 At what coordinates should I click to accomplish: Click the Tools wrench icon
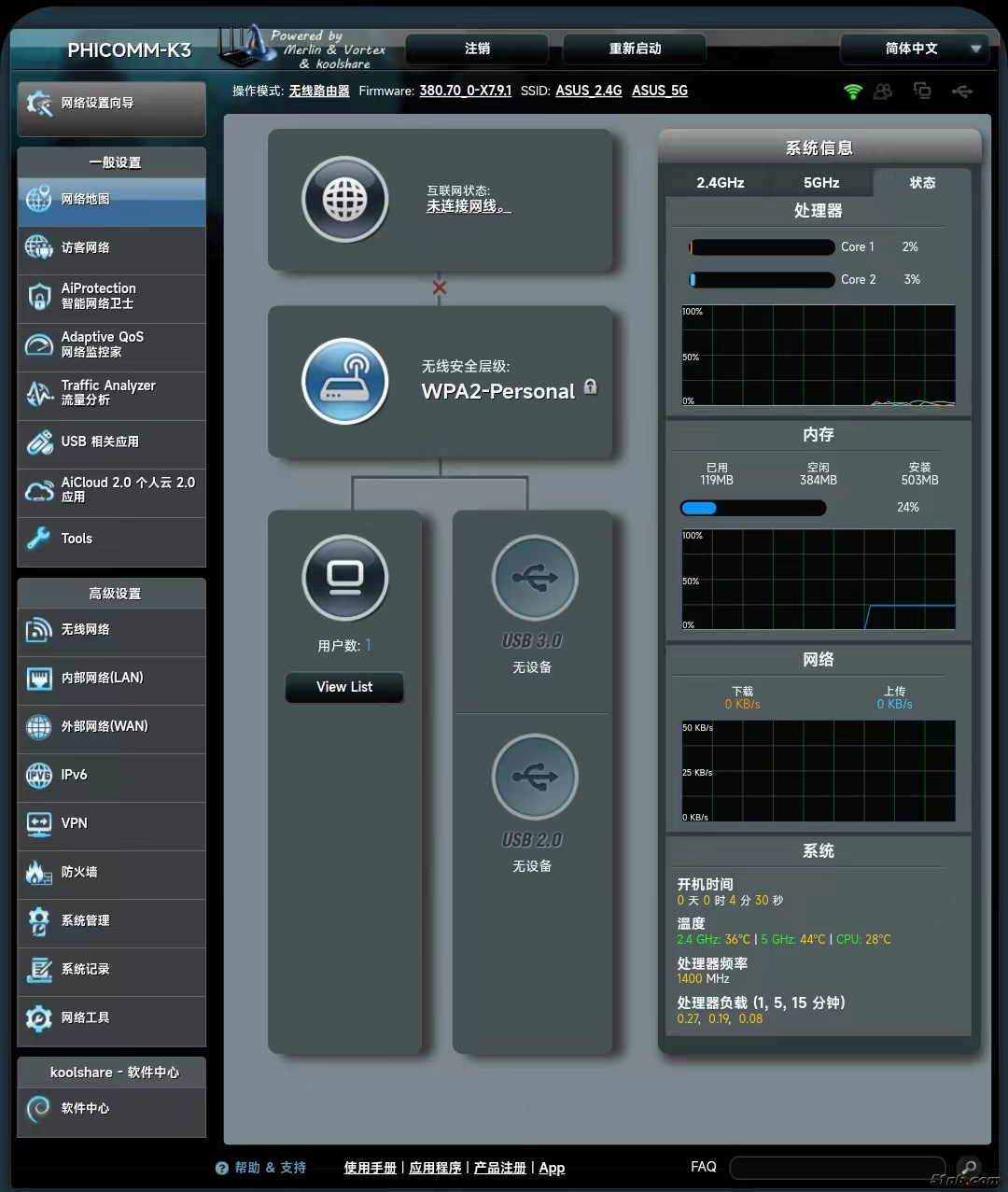click(x=38, y=539)
